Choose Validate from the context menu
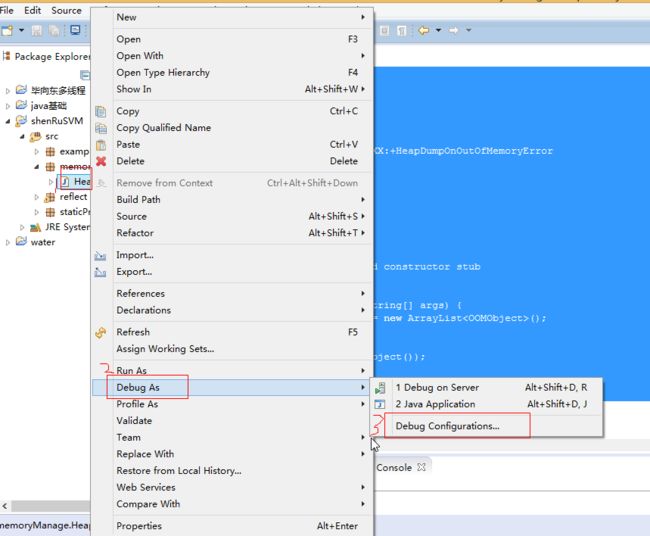The image size is (650, 536). tap(233, 421)
